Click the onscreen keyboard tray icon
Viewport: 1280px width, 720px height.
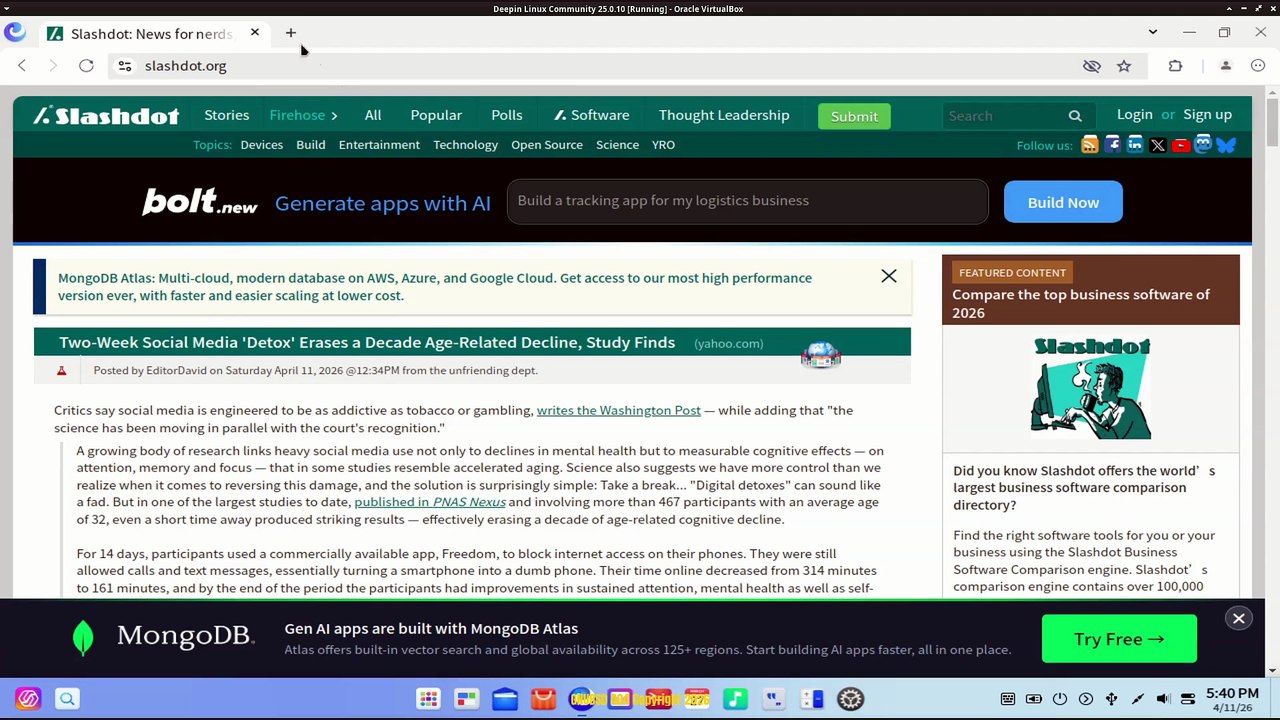point(1008,699)
